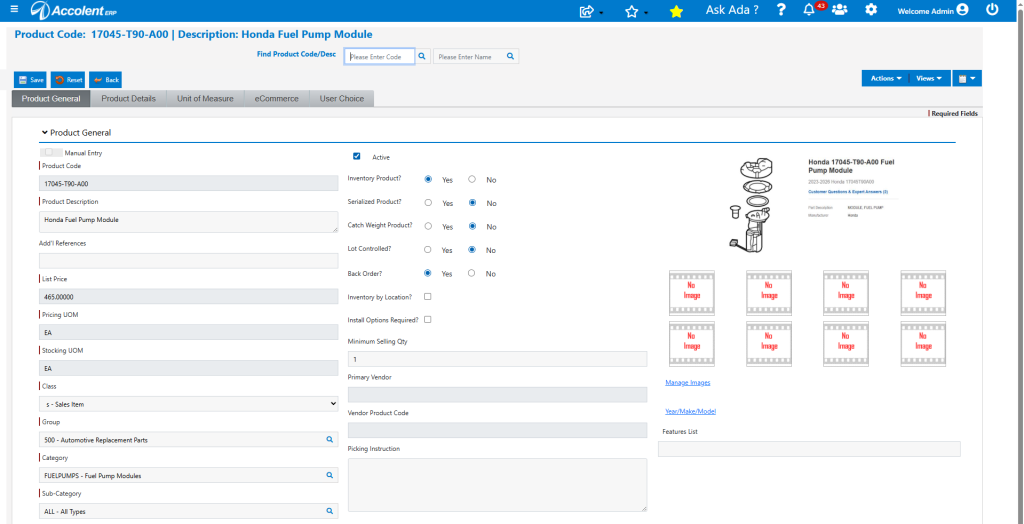Click the Sub-Category field ALL - All Types
1024x524 pixels.
[x=189, y=511]
